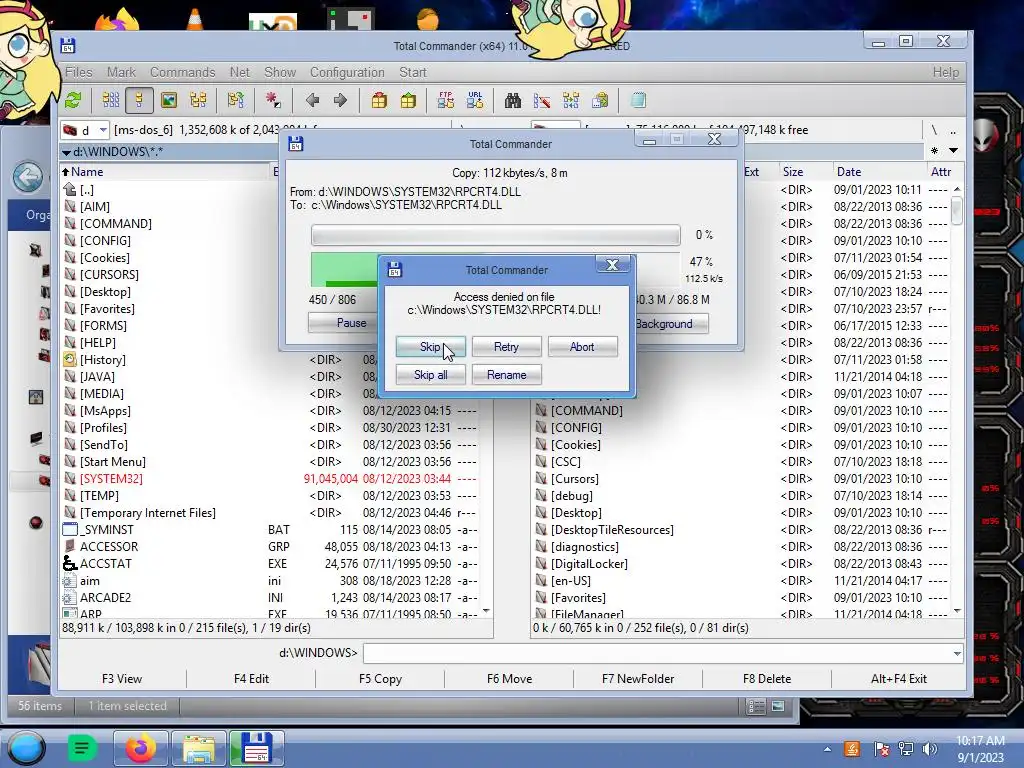This screenshot has width=1024, height=768.
Task: Click the notepad toolbar icon
Action: [x=639, y=100]
